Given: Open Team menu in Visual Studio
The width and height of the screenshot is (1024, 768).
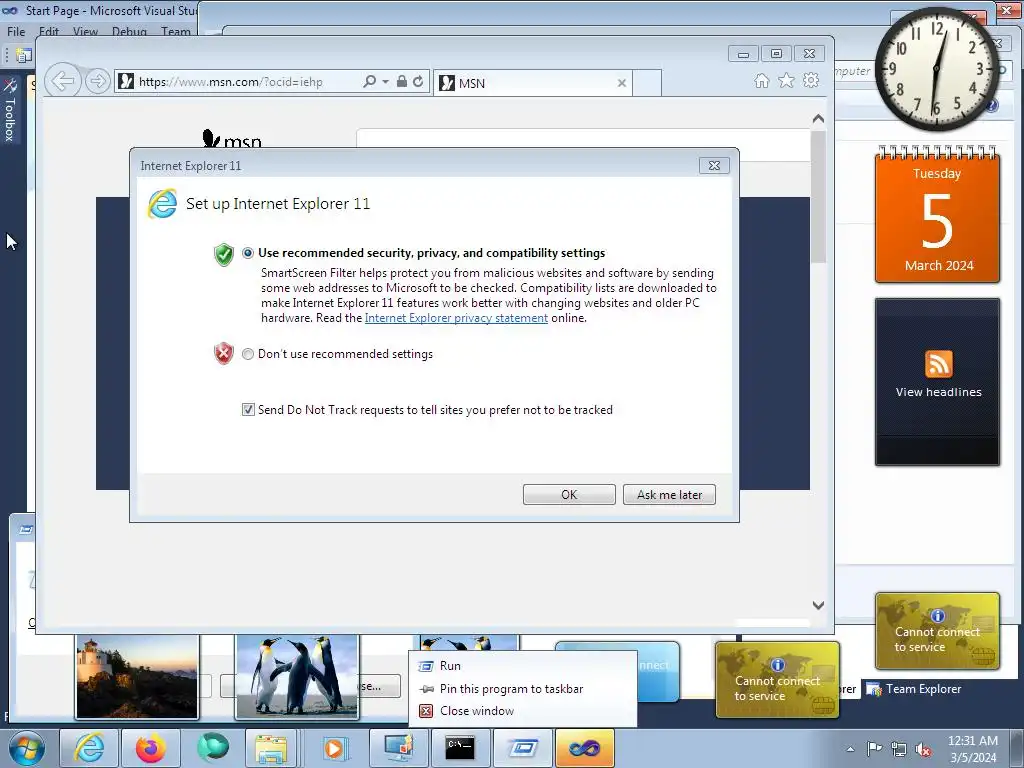Looking at the screenshot, I should [176, 31].
